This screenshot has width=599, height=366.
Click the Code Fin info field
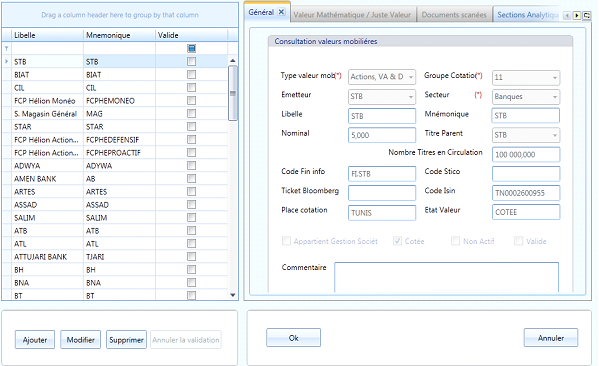382,174
